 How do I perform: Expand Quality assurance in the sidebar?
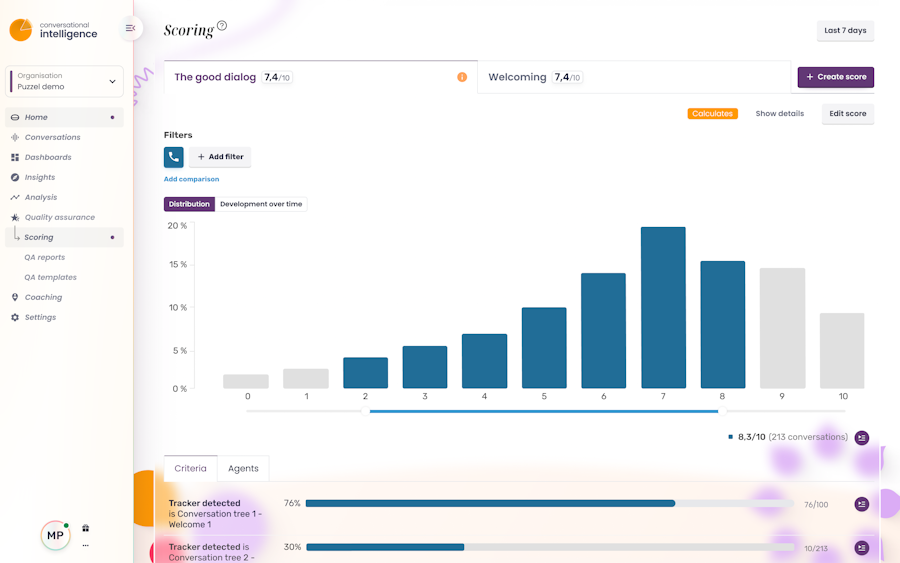[53, 218]
